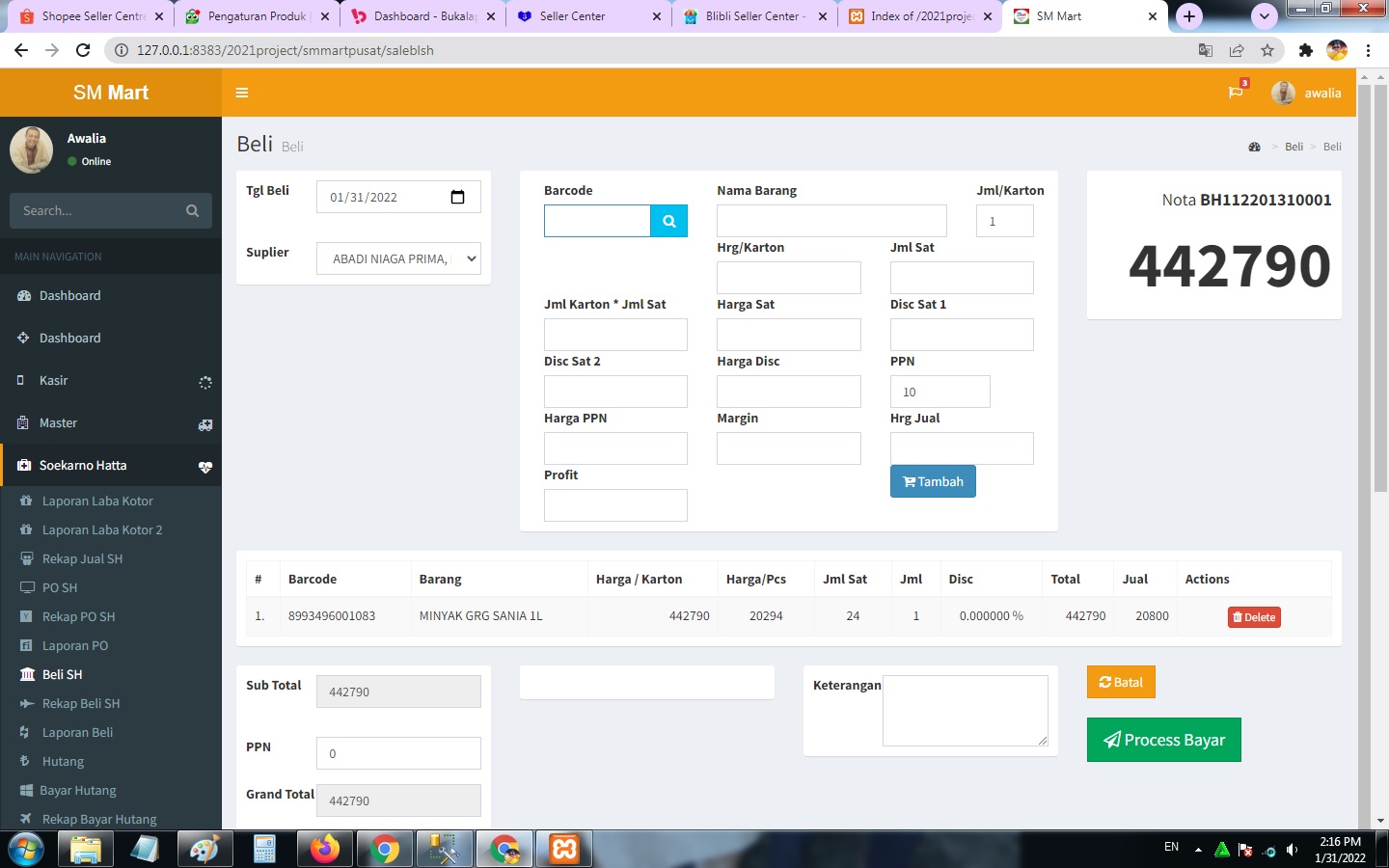Screen dimensions: 1389x868
Task: Toggle the sidebar hamburger menu
Action: click(x=242, y=93)
